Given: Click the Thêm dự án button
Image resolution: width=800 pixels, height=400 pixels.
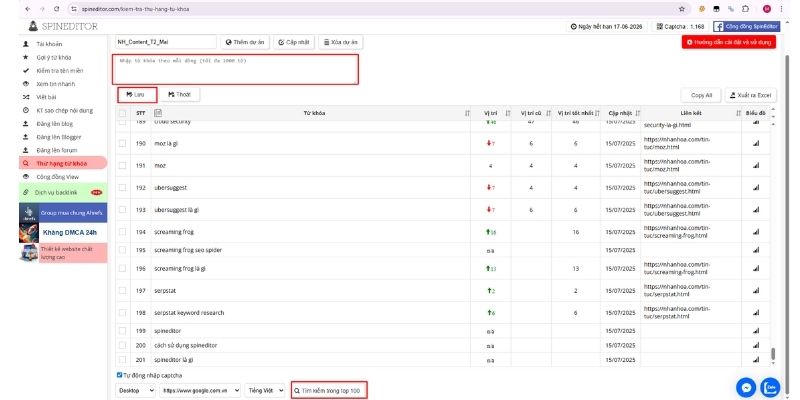Looking at the screenshot, I should click(x=245, y=42).
